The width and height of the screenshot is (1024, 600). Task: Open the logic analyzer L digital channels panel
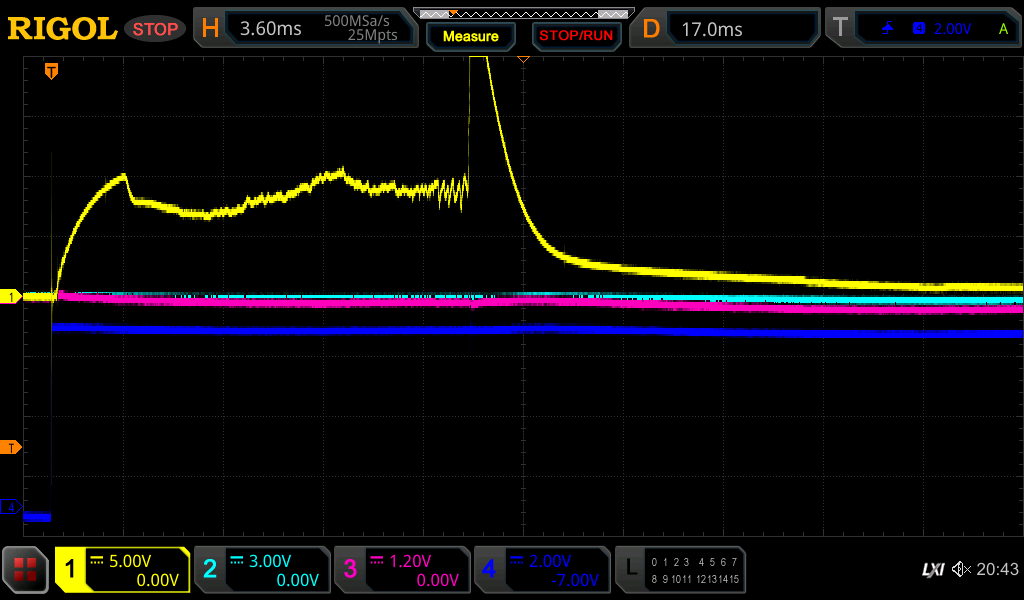[680, 570]
